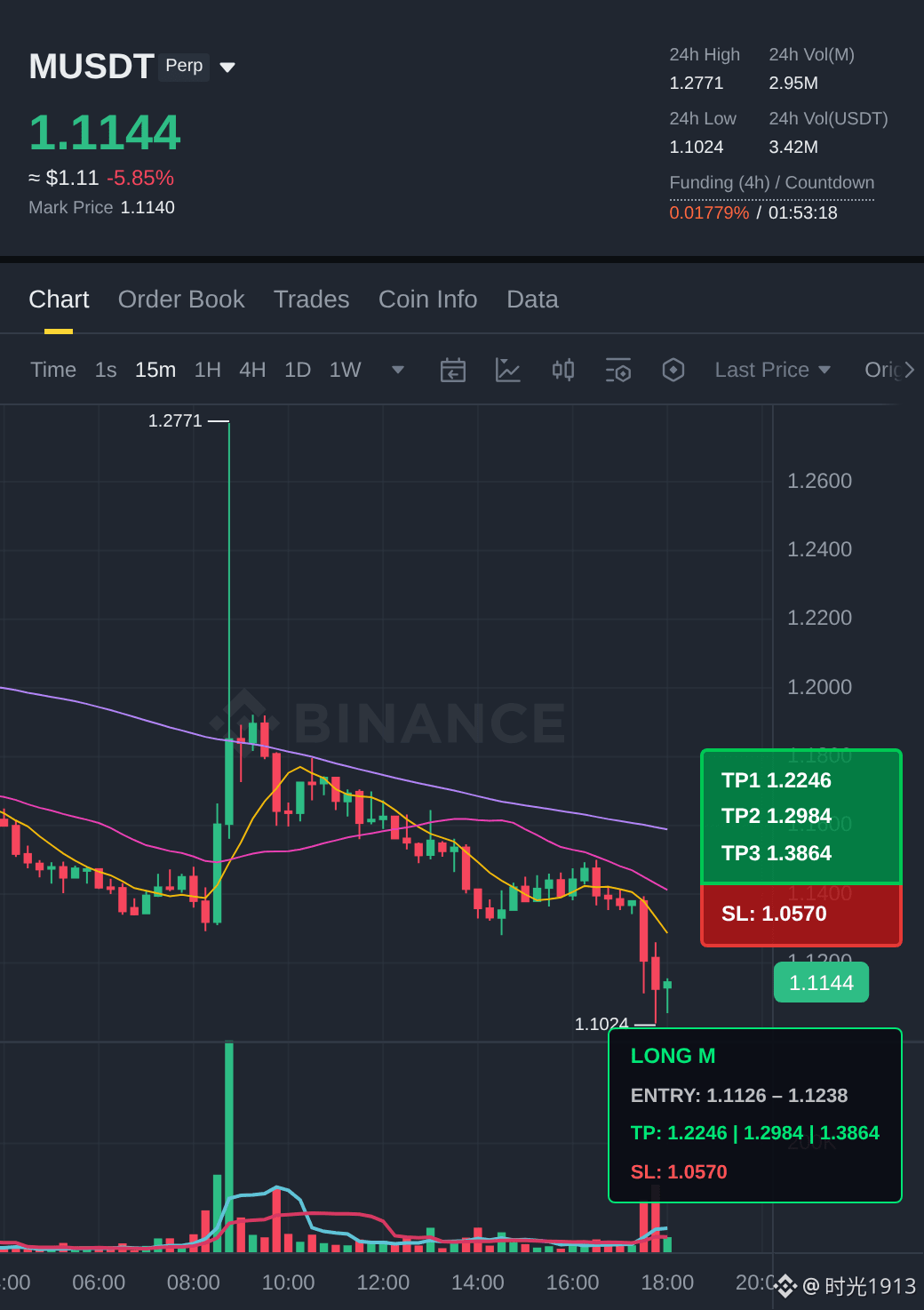Select the 1H chart interval
Viewport: 924px width, 1310px height.
click(208, 370)
